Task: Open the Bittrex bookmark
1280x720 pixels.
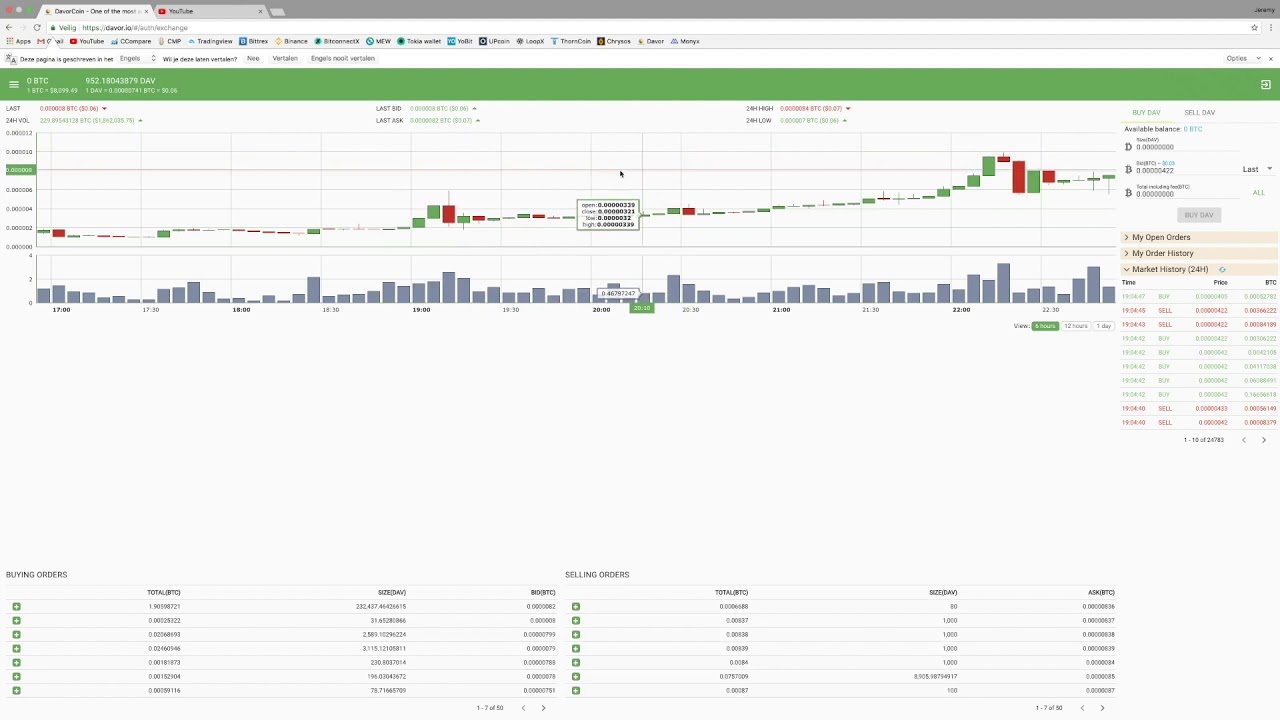Action: (254, 41)
